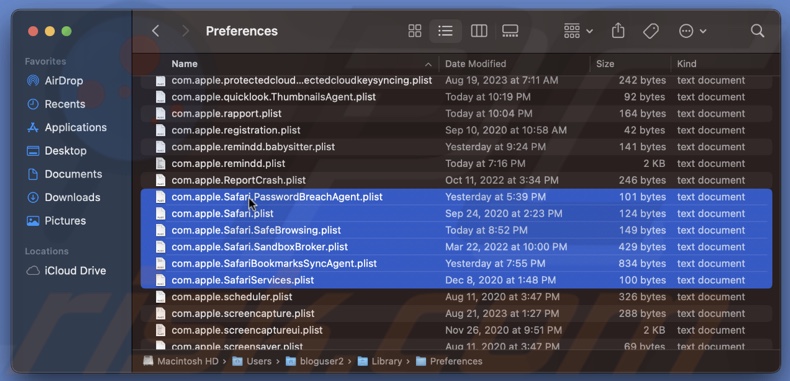Click date 'Nov 26, 2020 at 9:51 PM'

[x=503, y=330]
